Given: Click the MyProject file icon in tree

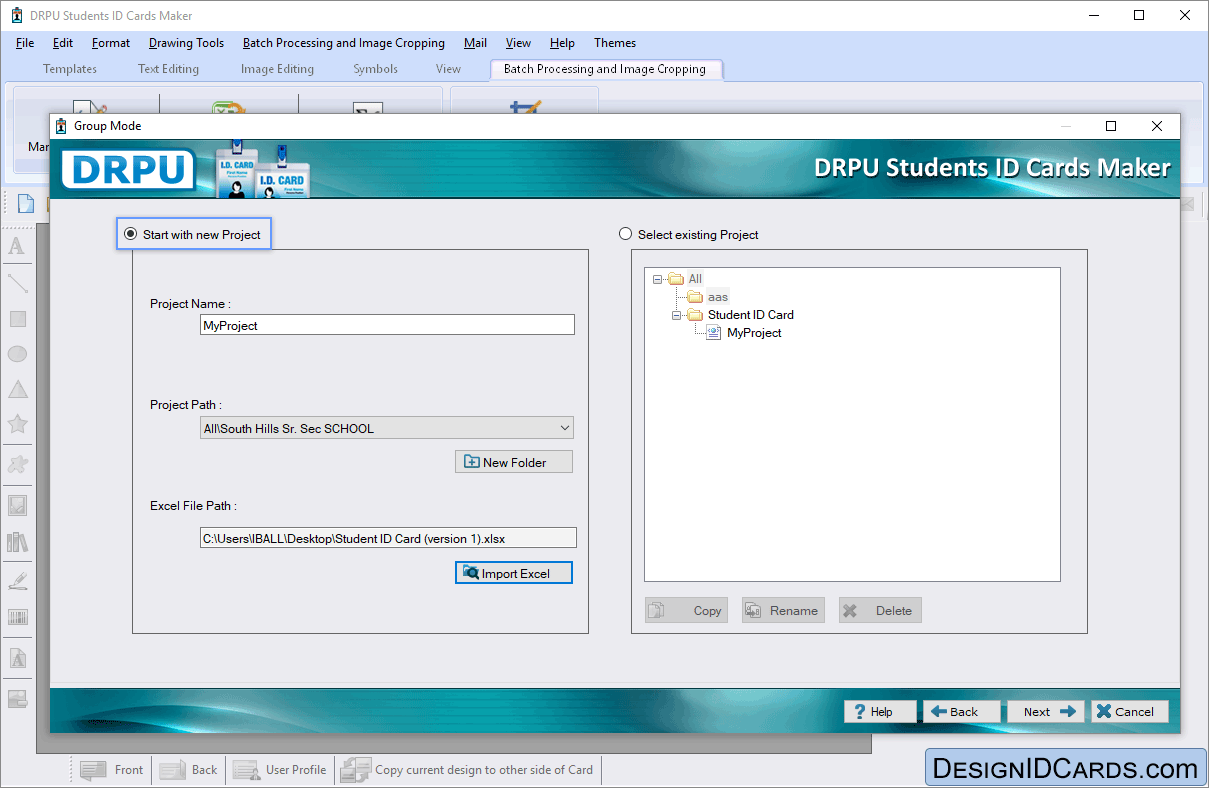Looking at the screenshot, I should point(713,333).
